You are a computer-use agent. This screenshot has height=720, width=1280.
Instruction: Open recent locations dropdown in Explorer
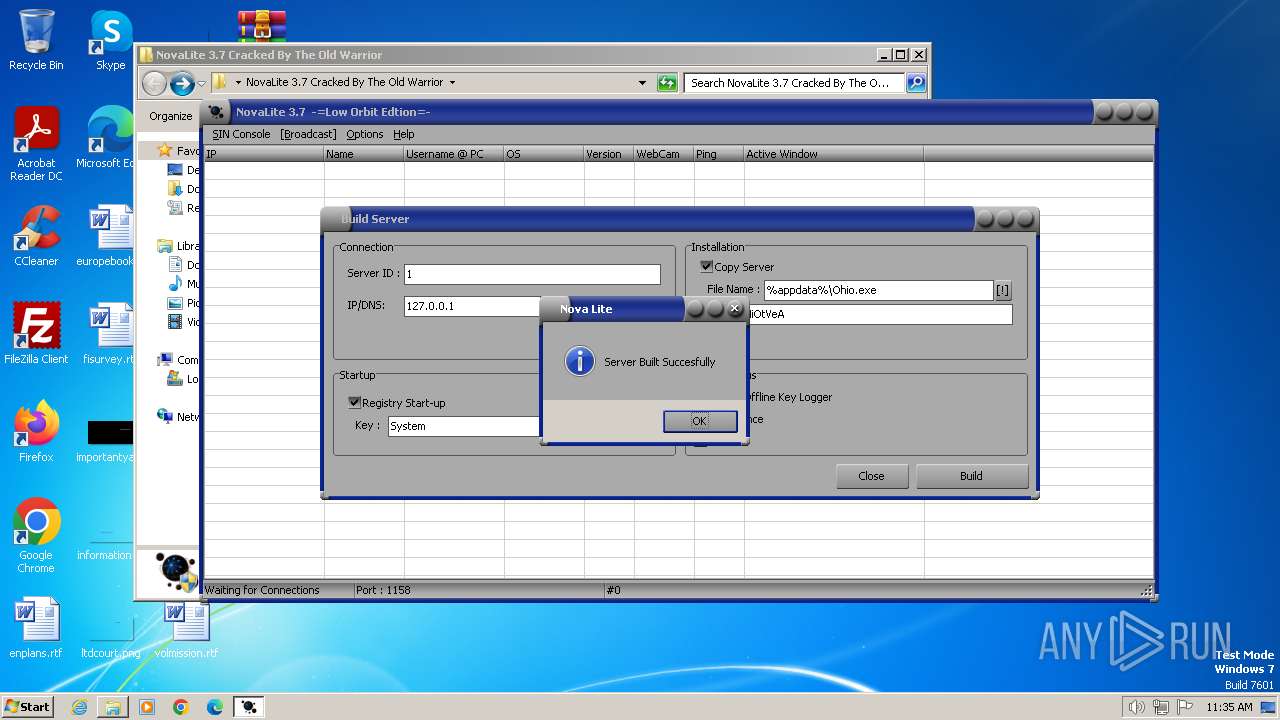click(202, 83)
